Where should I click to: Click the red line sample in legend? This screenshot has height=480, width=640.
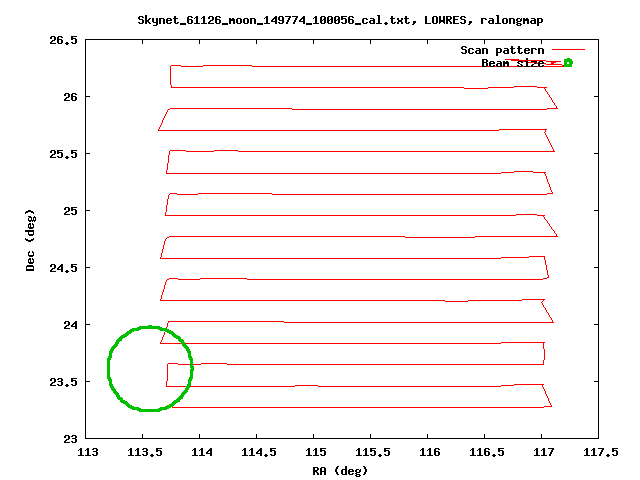(569, 50)
